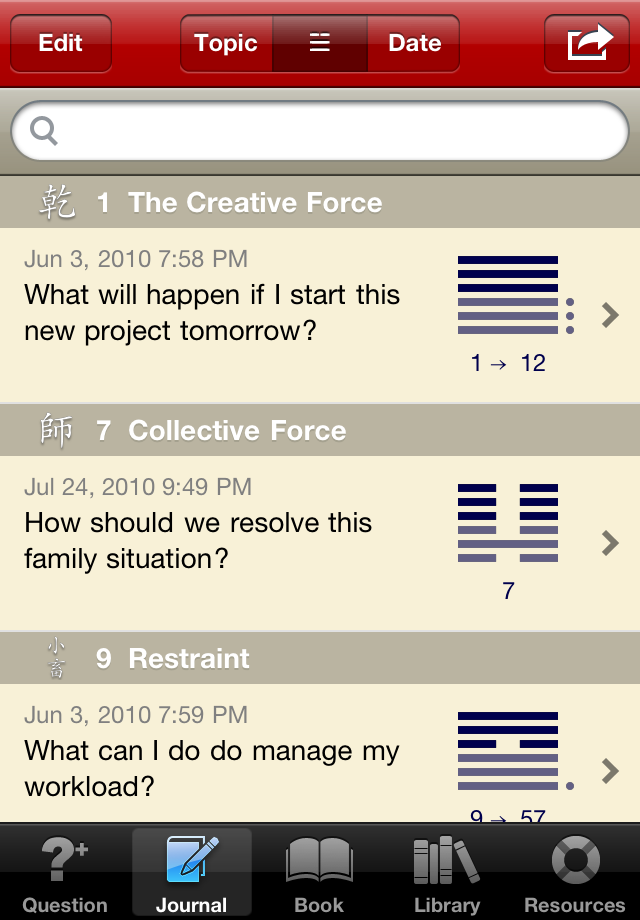This screenshot has height=920, width=640.
Task: Open the Library books icon
Action: point(446,860)
